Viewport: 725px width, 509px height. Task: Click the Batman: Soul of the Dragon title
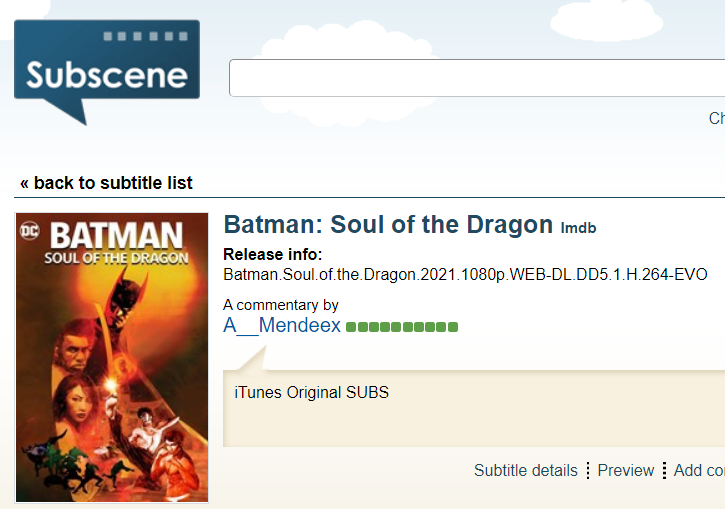tap(388, 224)
